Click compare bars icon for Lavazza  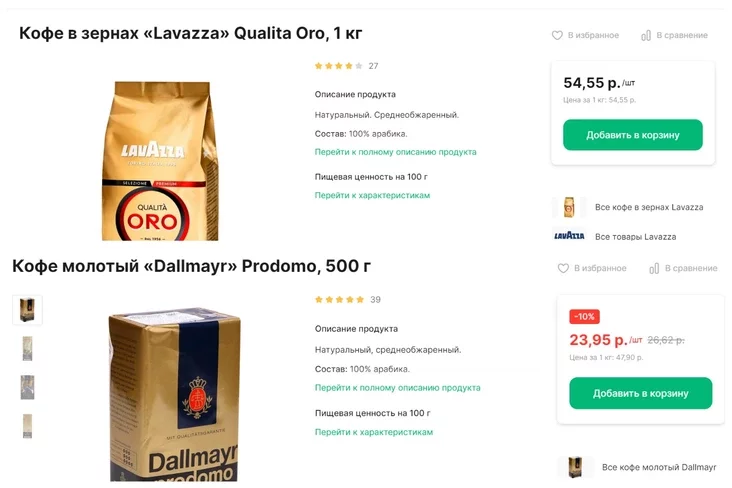[x=646, y=35]
